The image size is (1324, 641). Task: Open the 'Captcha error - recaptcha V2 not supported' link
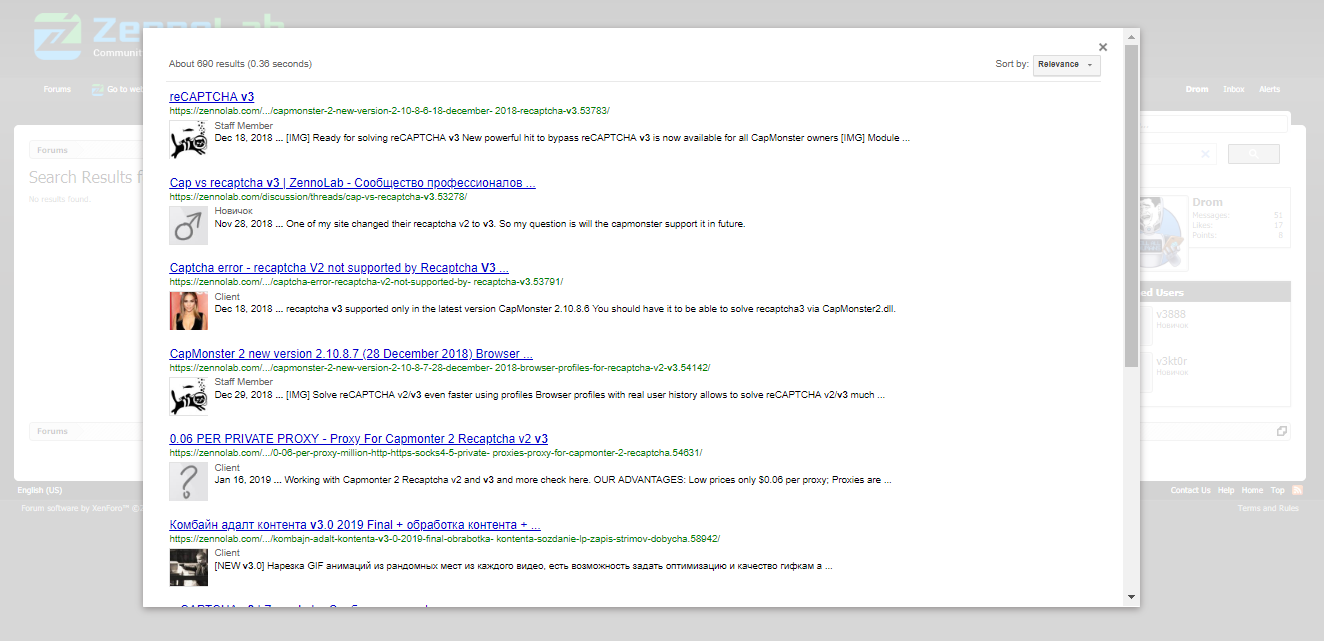click(x=340, y=268)
